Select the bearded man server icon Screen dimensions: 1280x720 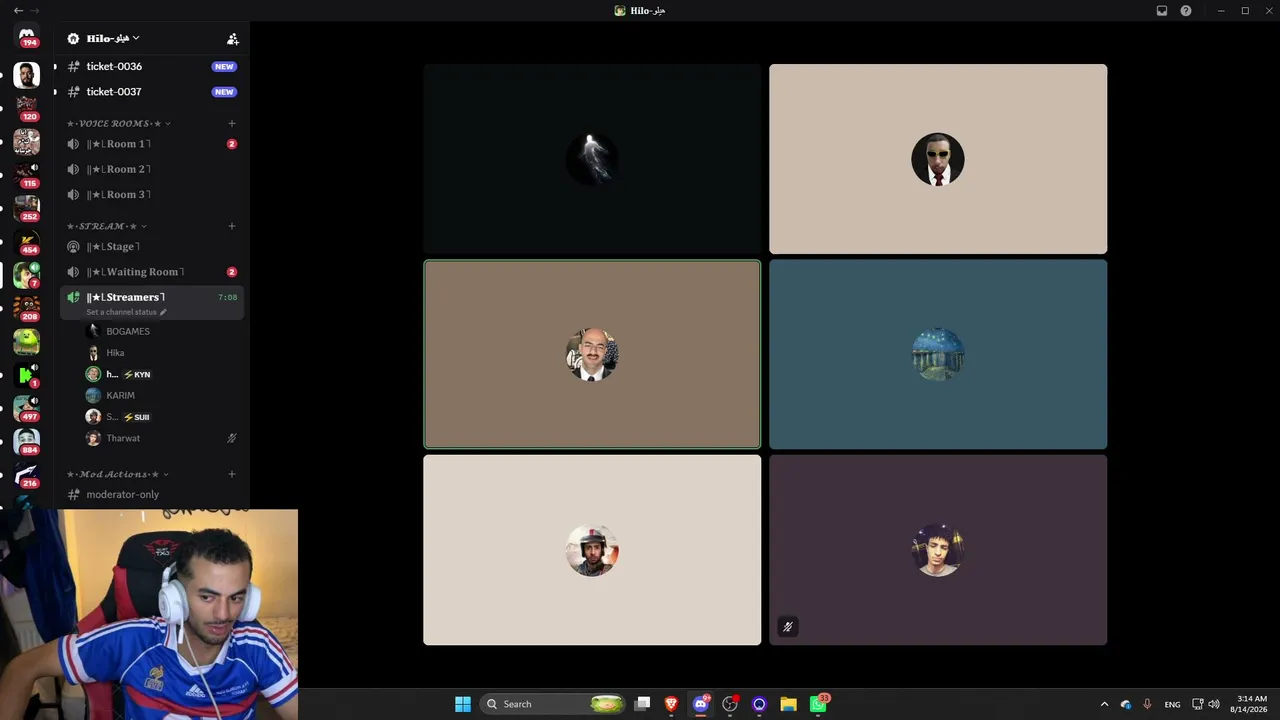point(27,75)
